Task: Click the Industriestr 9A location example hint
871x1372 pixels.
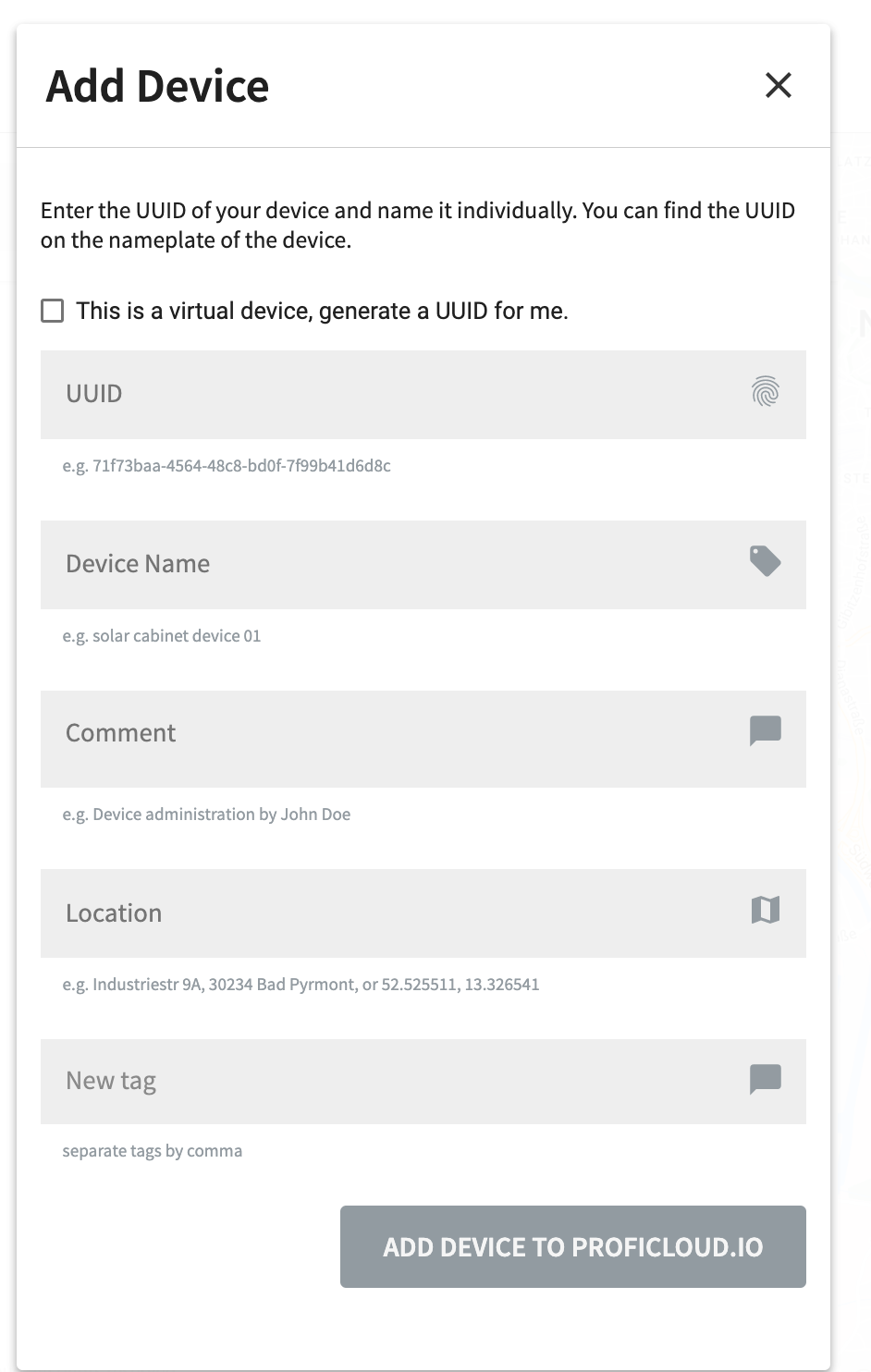Action: click(301, 985)
